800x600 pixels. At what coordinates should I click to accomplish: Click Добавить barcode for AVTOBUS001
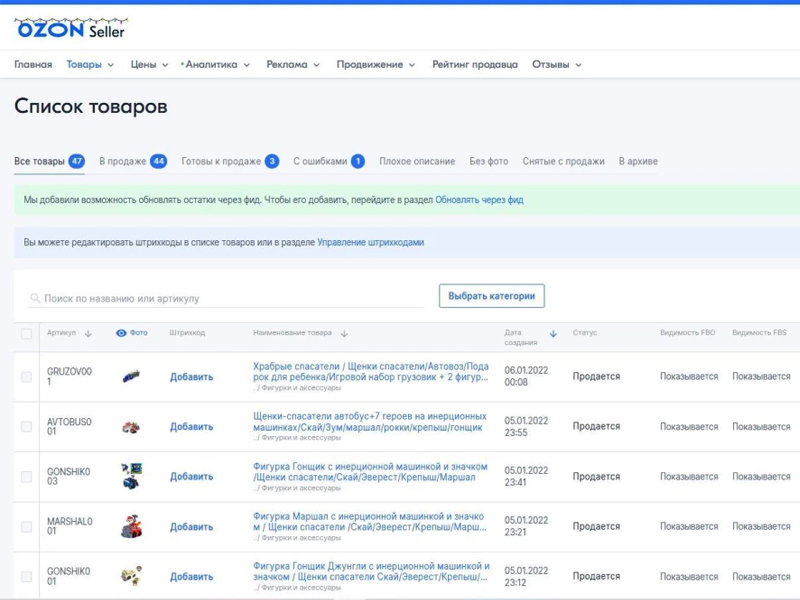point(191,427)
